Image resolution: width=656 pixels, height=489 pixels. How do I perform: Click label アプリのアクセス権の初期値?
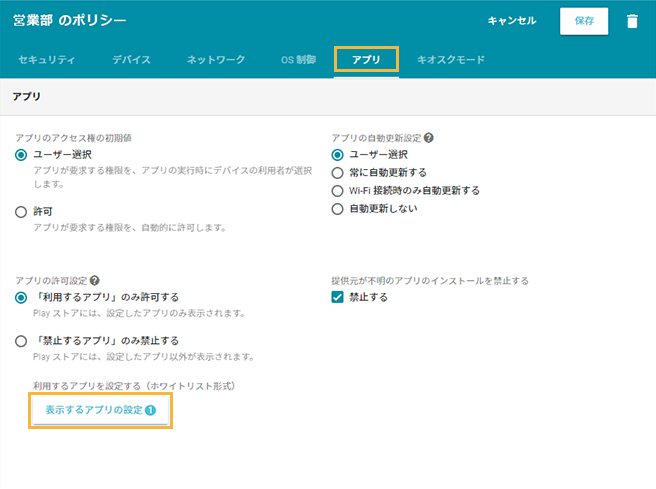tap(74, 138)
